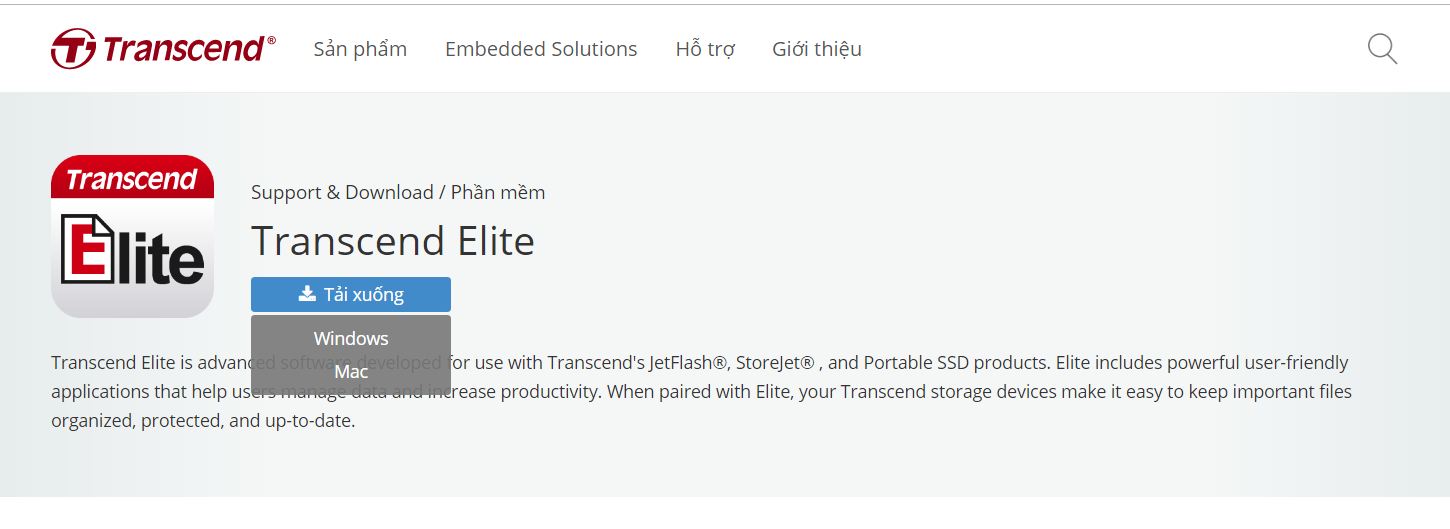1450x529 pixels.
Task: Choose Mac from the download dropdown
Action: coord(351,372)
